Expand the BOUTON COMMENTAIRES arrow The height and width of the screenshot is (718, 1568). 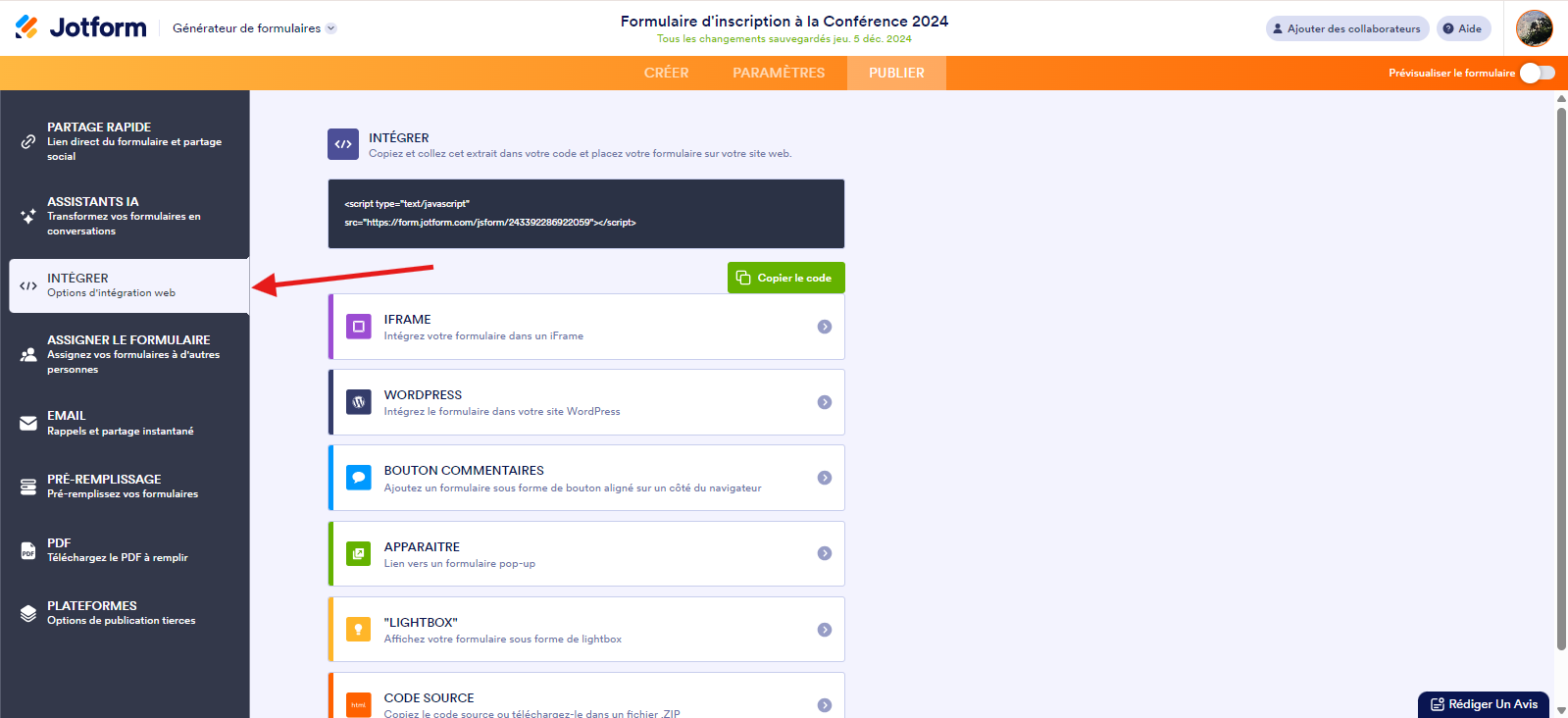(x=825, y=478)
